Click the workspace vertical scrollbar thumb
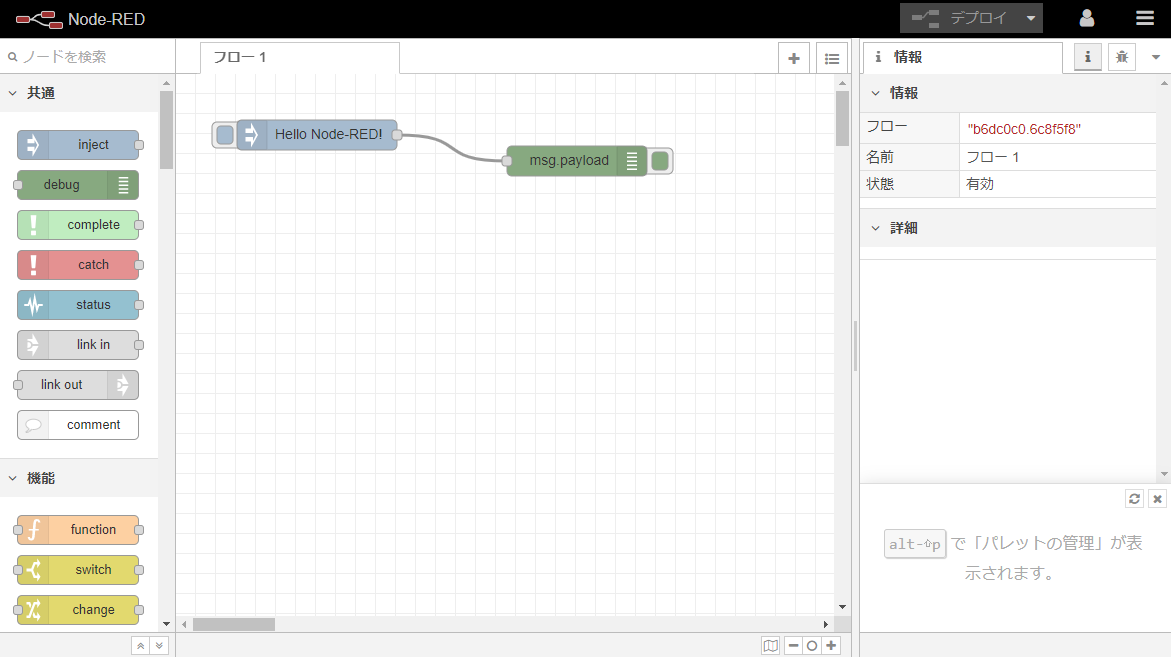The width and height of the screenshot is (1171, 657). [842, 118]
